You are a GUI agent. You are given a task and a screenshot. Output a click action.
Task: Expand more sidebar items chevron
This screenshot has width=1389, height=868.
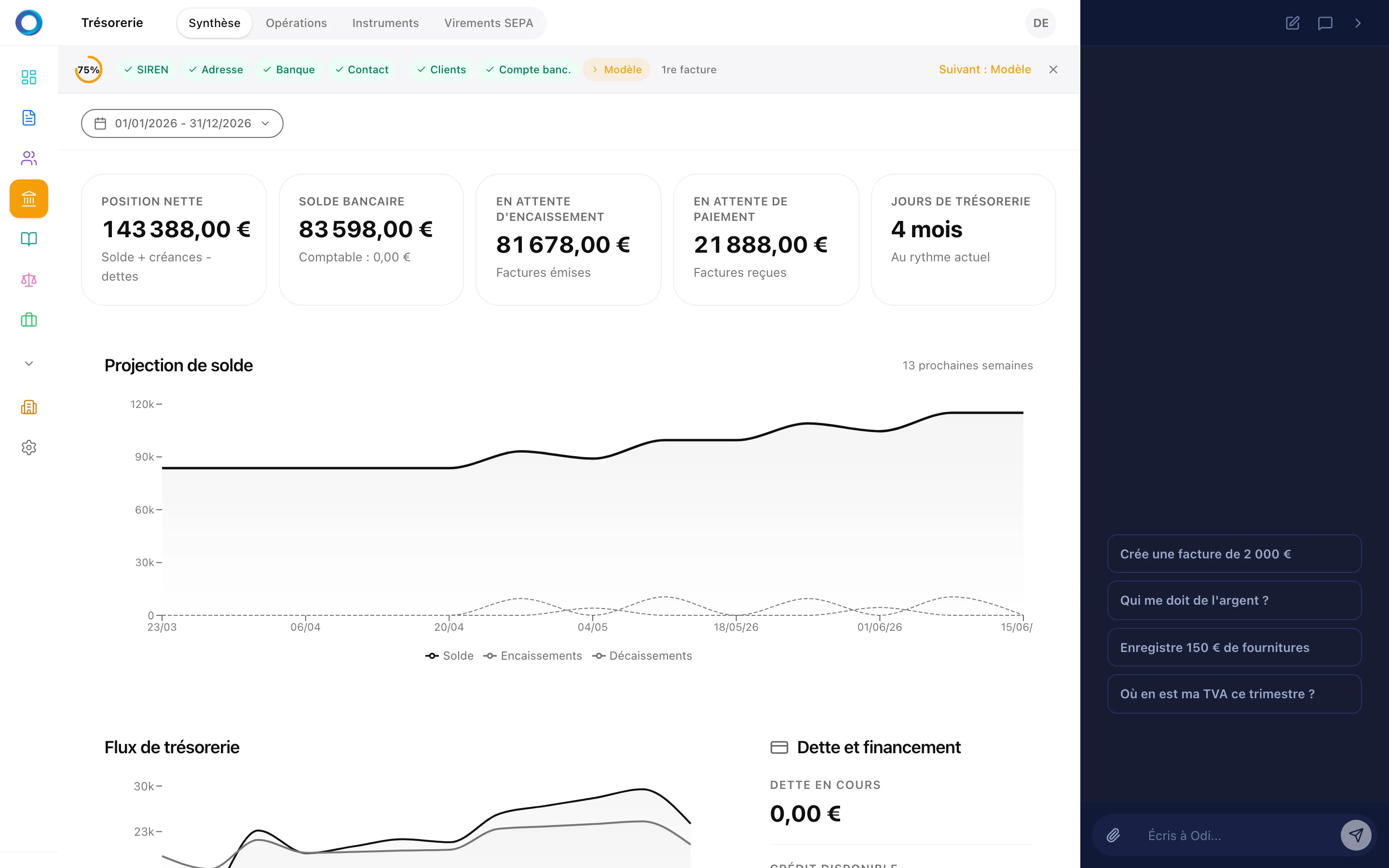[29, 364]
